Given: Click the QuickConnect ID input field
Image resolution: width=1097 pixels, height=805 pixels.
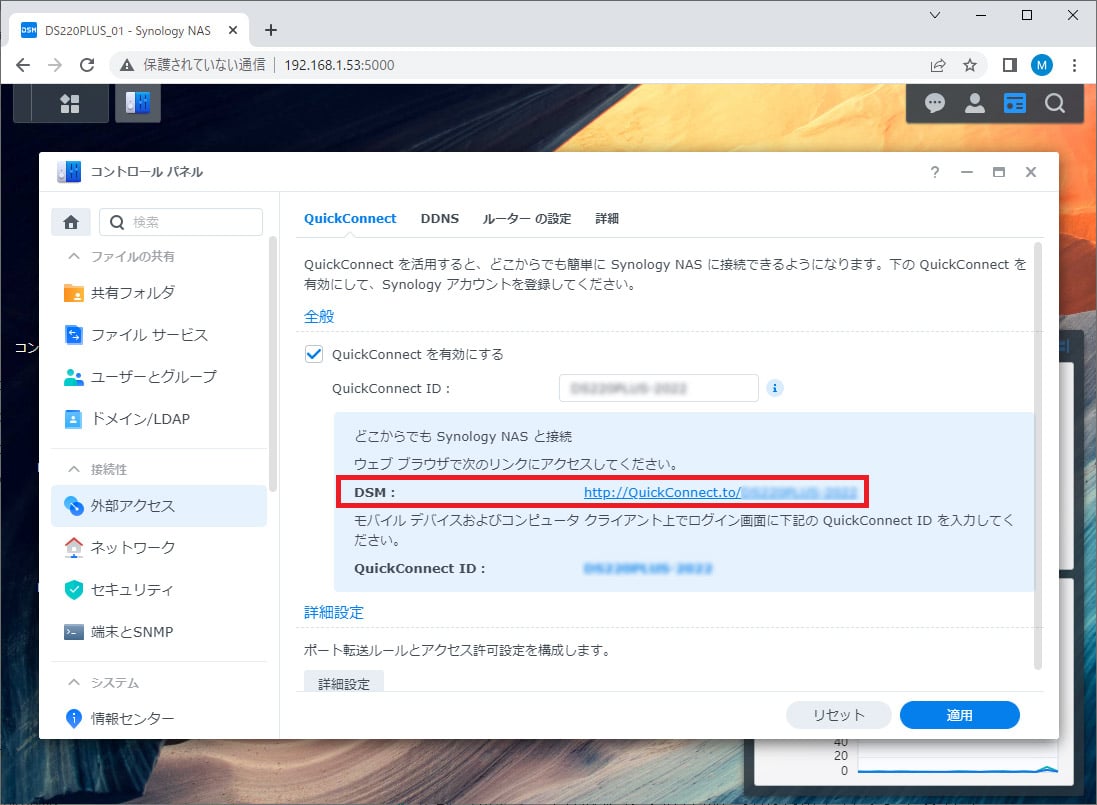Looking at the screenshot, I should click(x=658, y=388).
